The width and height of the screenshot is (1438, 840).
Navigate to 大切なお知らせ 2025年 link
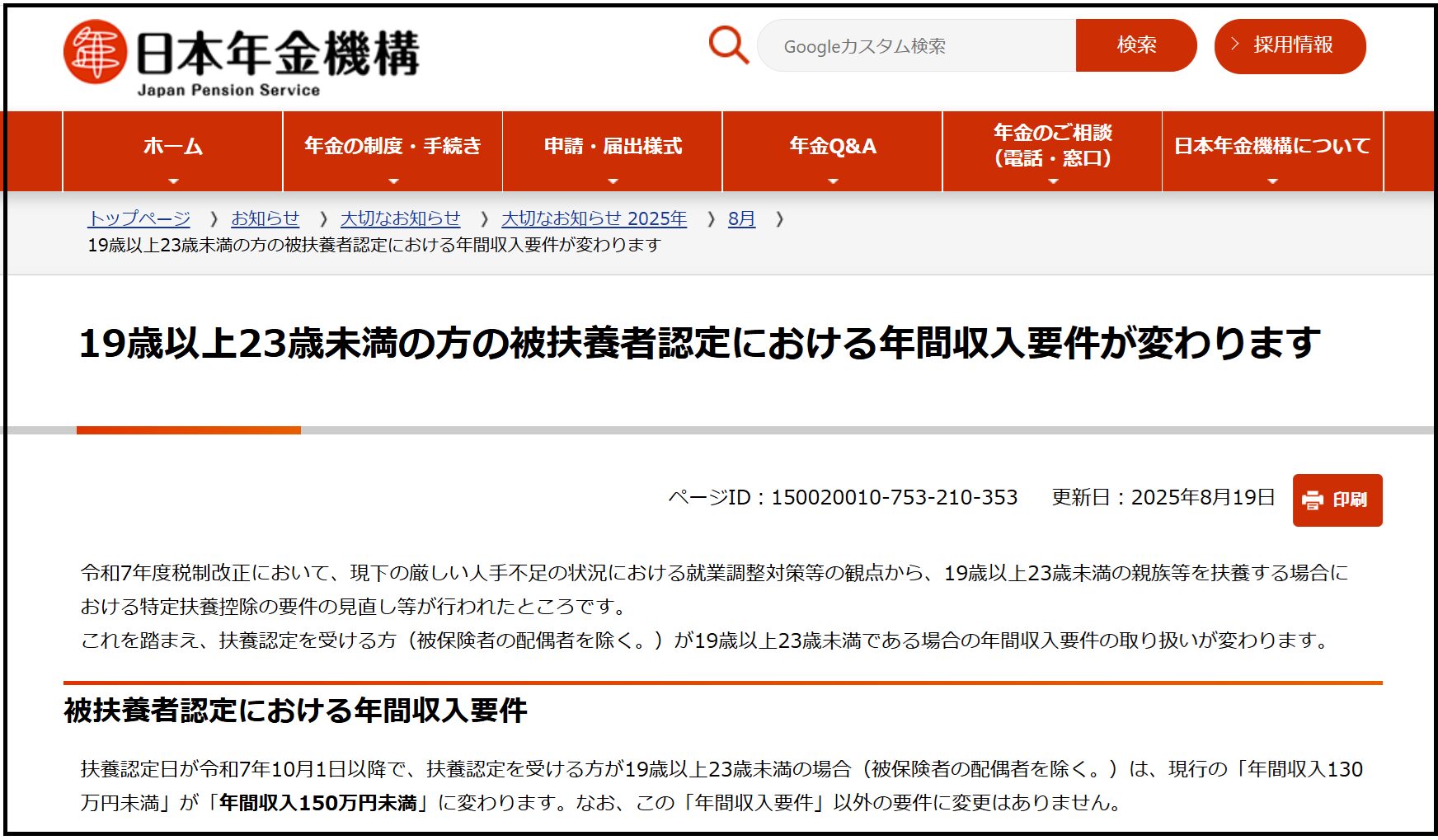594,218
